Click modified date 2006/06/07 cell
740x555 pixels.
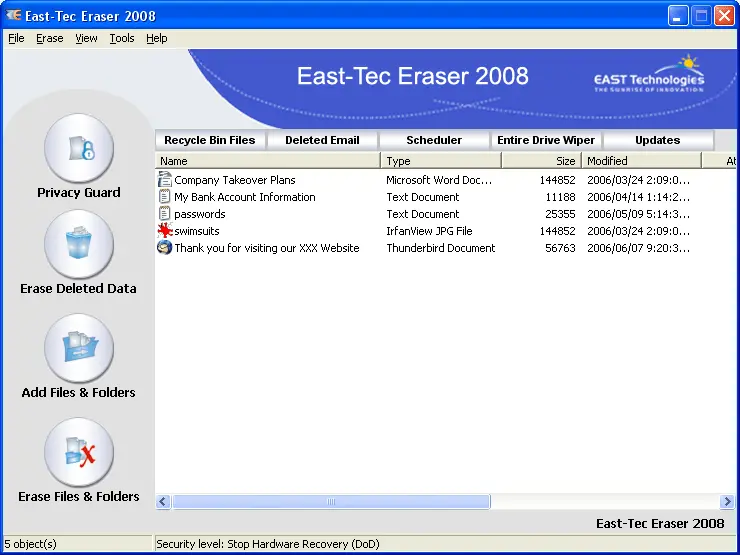(x=638, y=248)
